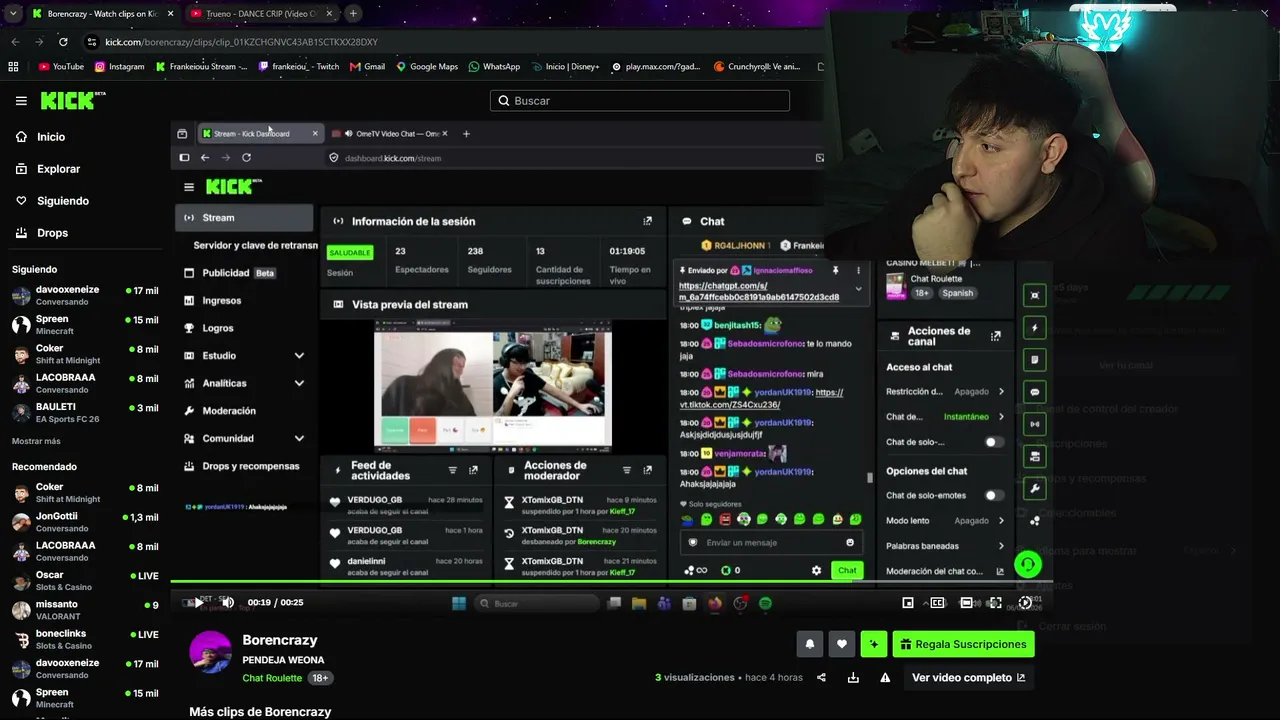This screenshot has width=1280, height=720.
Task: Follow Borencrazy with heart button
Action: point(842,644)
